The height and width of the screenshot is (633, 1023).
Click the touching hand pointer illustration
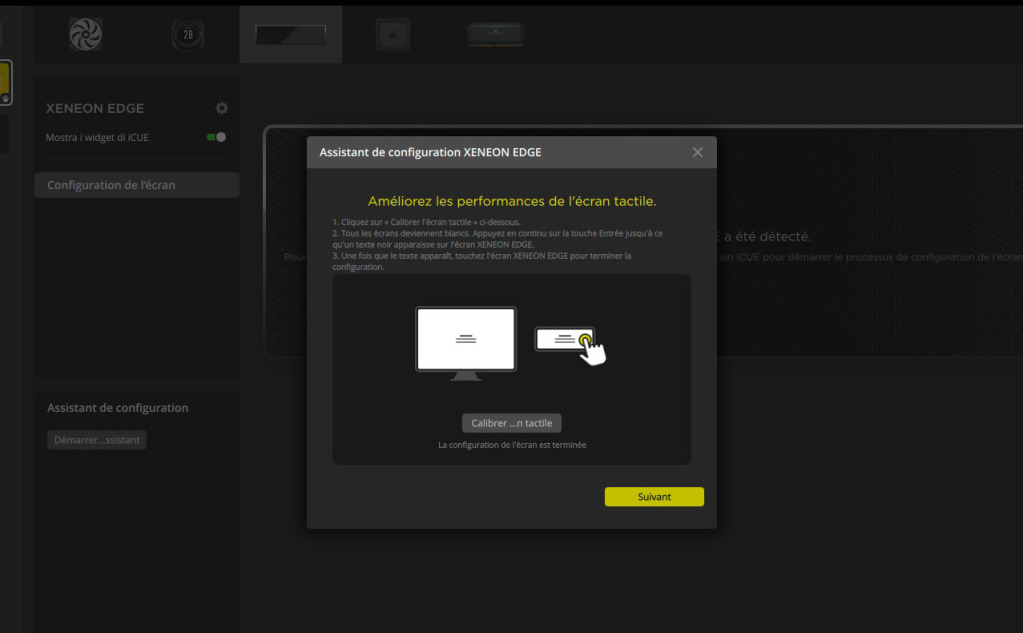[593, 350]
